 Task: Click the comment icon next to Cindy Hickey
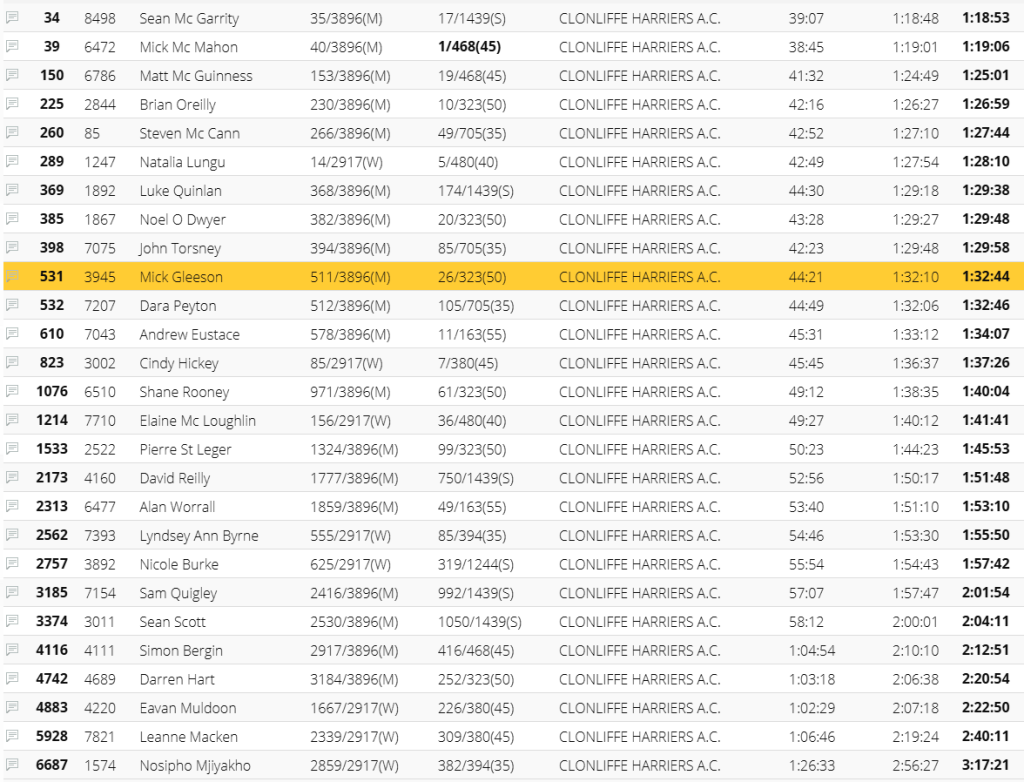(12, 363)
